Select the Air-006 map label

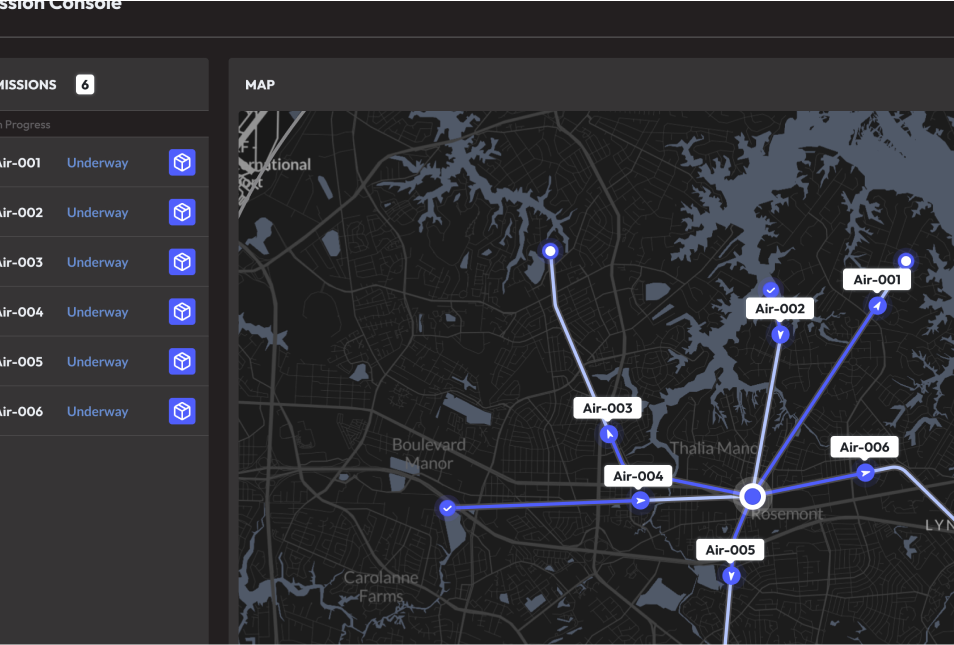864,447
